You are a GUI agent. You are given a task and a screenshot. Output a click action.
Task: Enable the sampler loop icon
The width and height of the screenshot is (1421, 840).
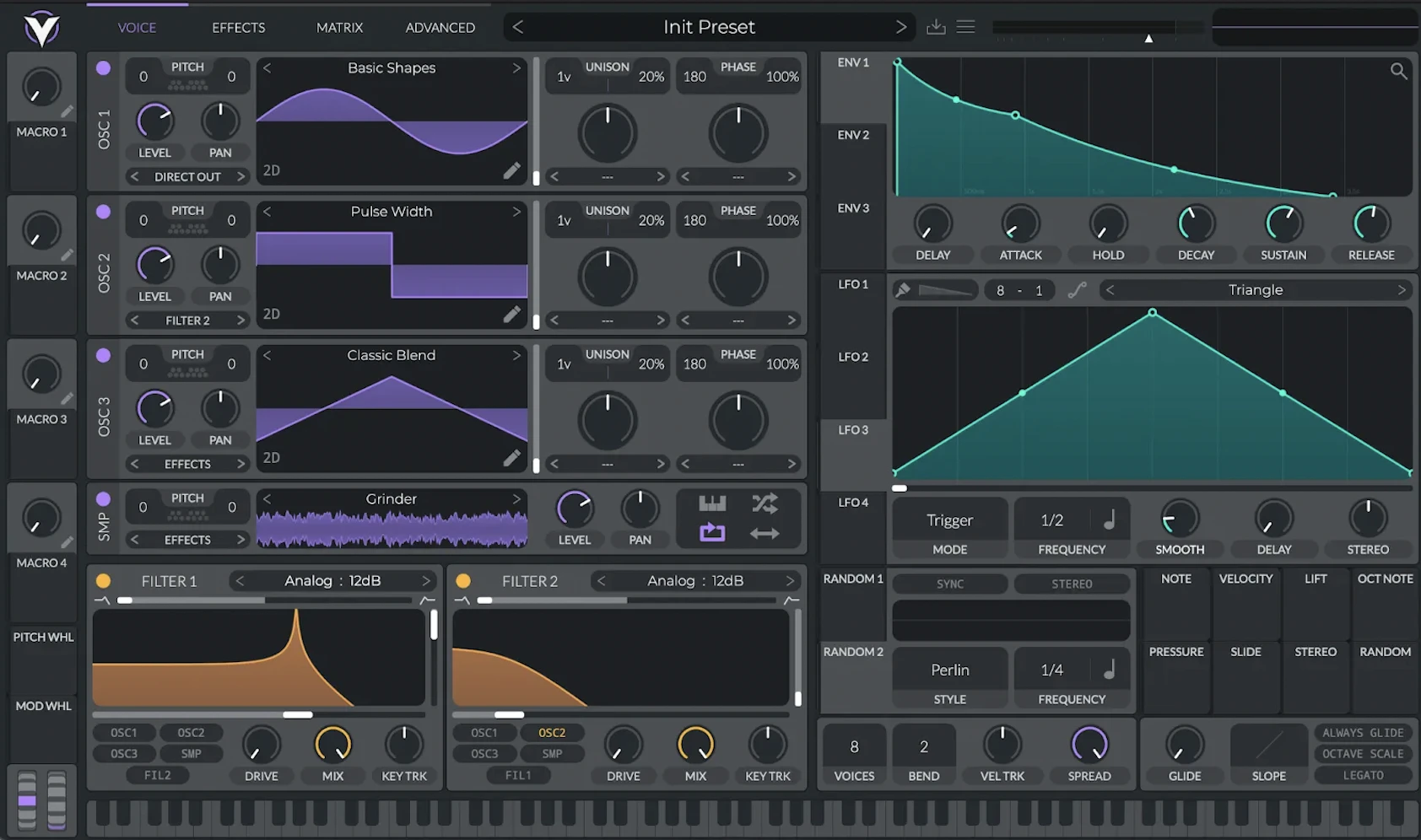pos(712,533)
